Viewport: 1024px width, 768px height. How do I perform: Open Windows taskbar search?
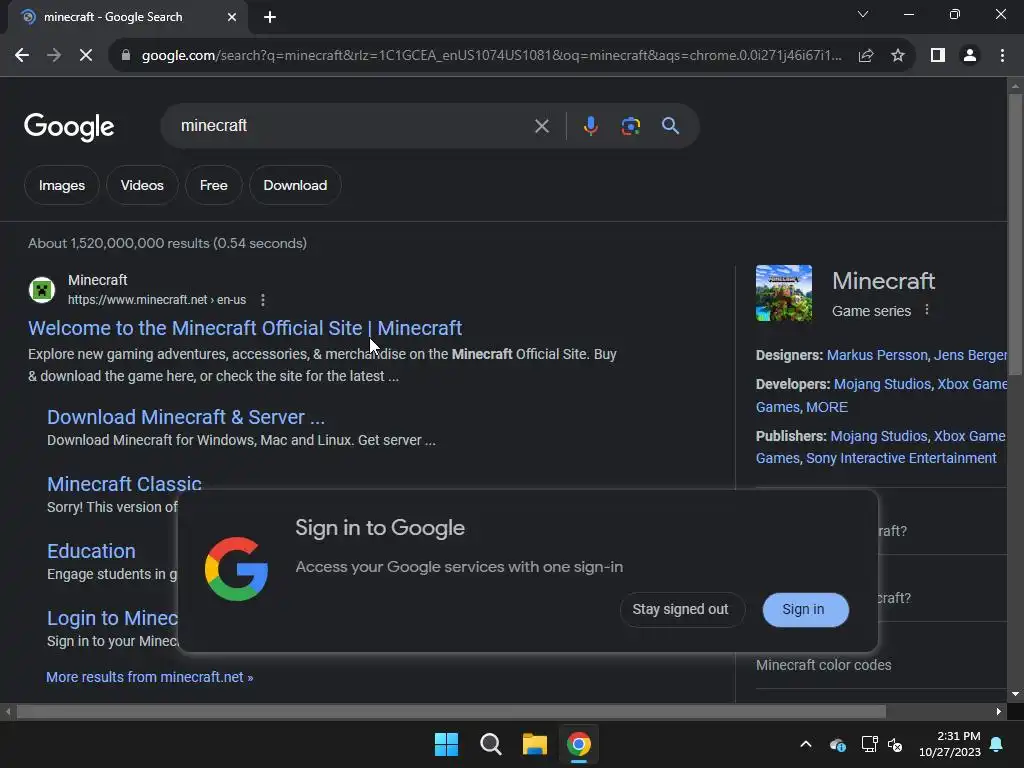click(x=490, y=744)
